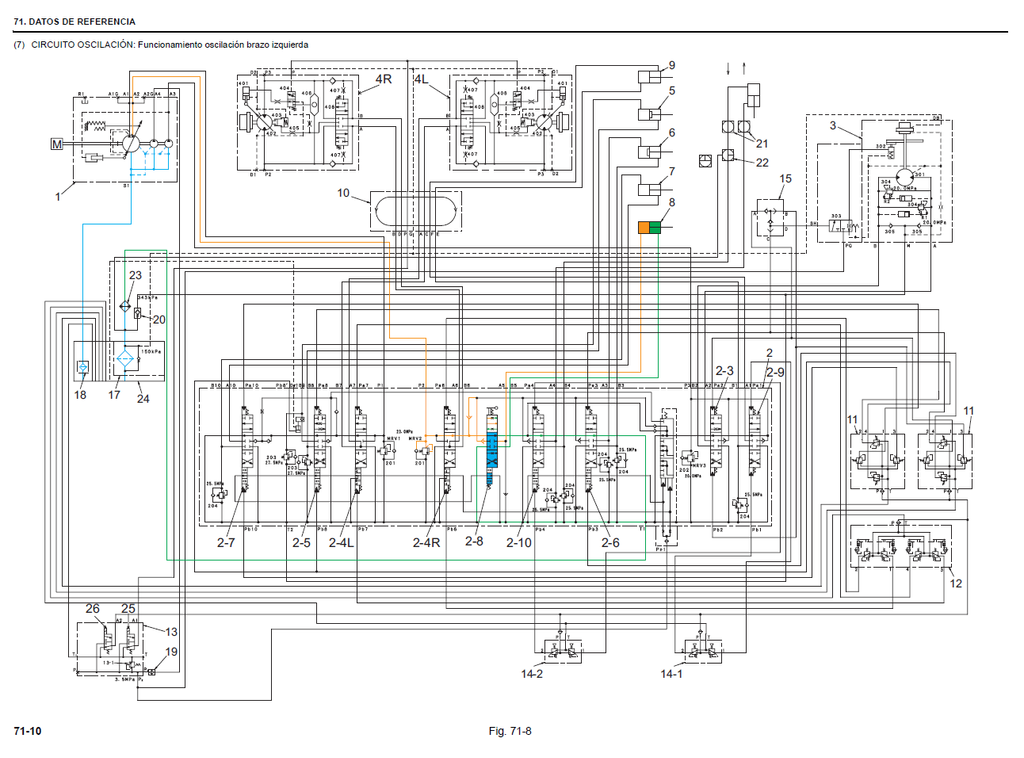Screen dimensions: 1024x758
Task: Click the cylinder symbol next to label 7
Action: (x=650, y=190)
